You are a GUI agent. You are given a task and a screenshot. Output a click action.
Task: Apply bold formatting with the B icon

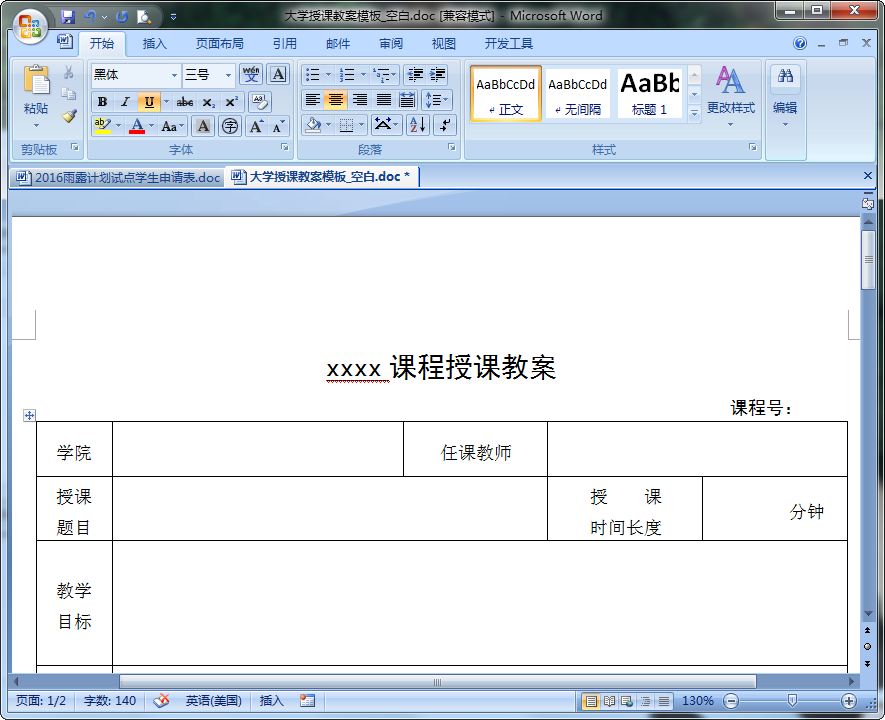(x=101, y=101)
